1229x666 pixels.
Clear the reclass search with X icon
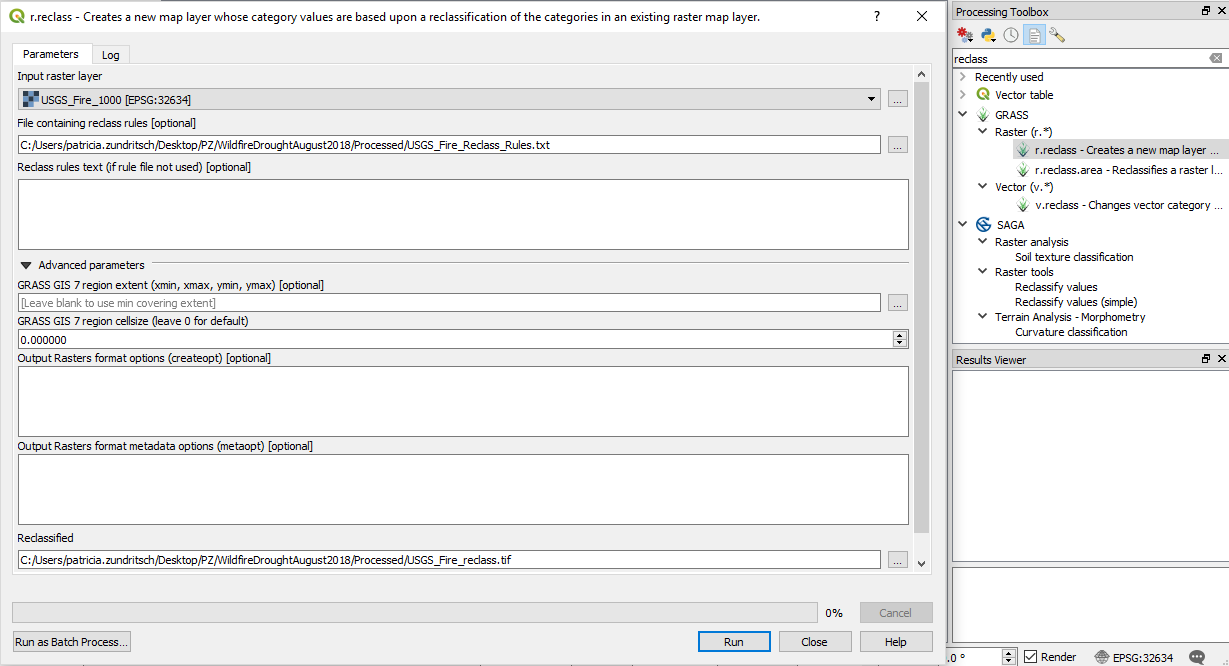[1215, 58]
